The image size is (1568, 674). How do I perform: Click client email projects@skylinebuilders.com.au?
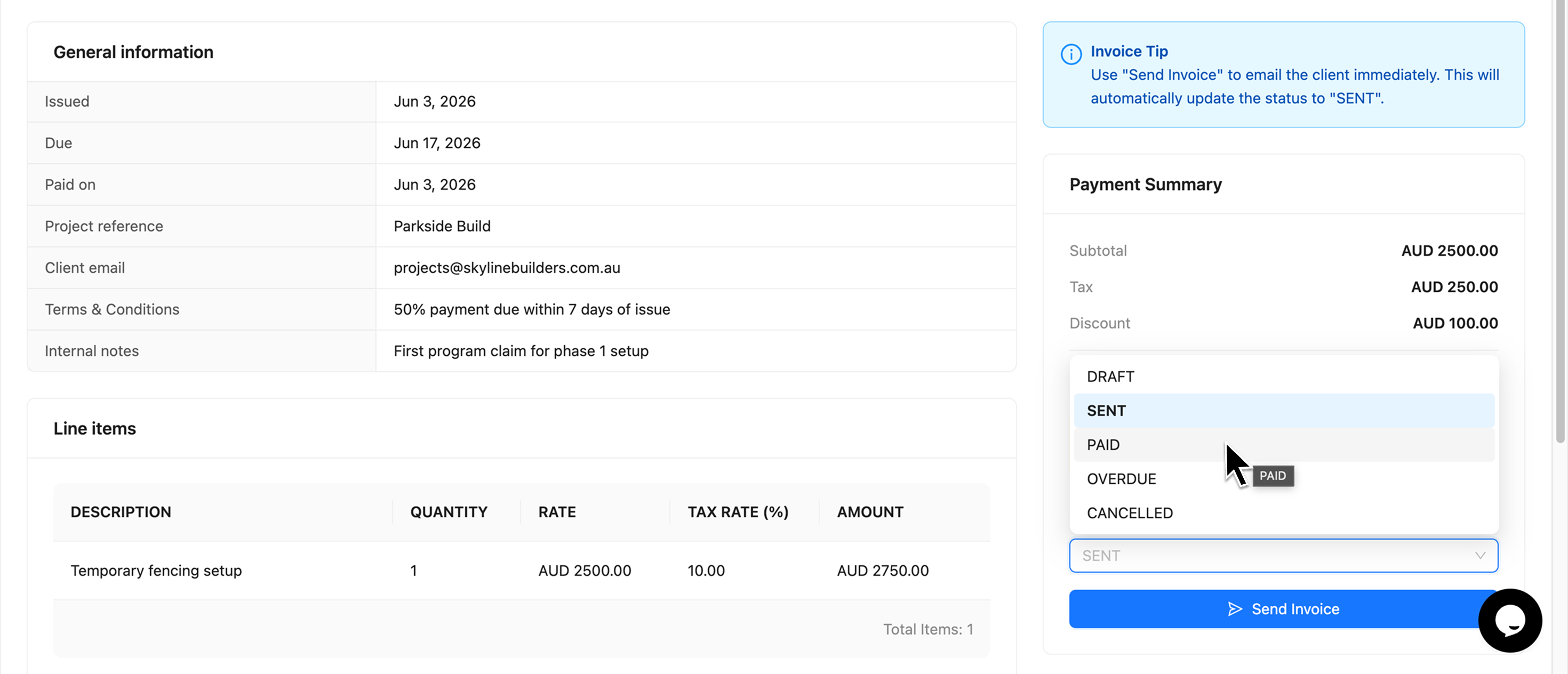tap(507, 268)
